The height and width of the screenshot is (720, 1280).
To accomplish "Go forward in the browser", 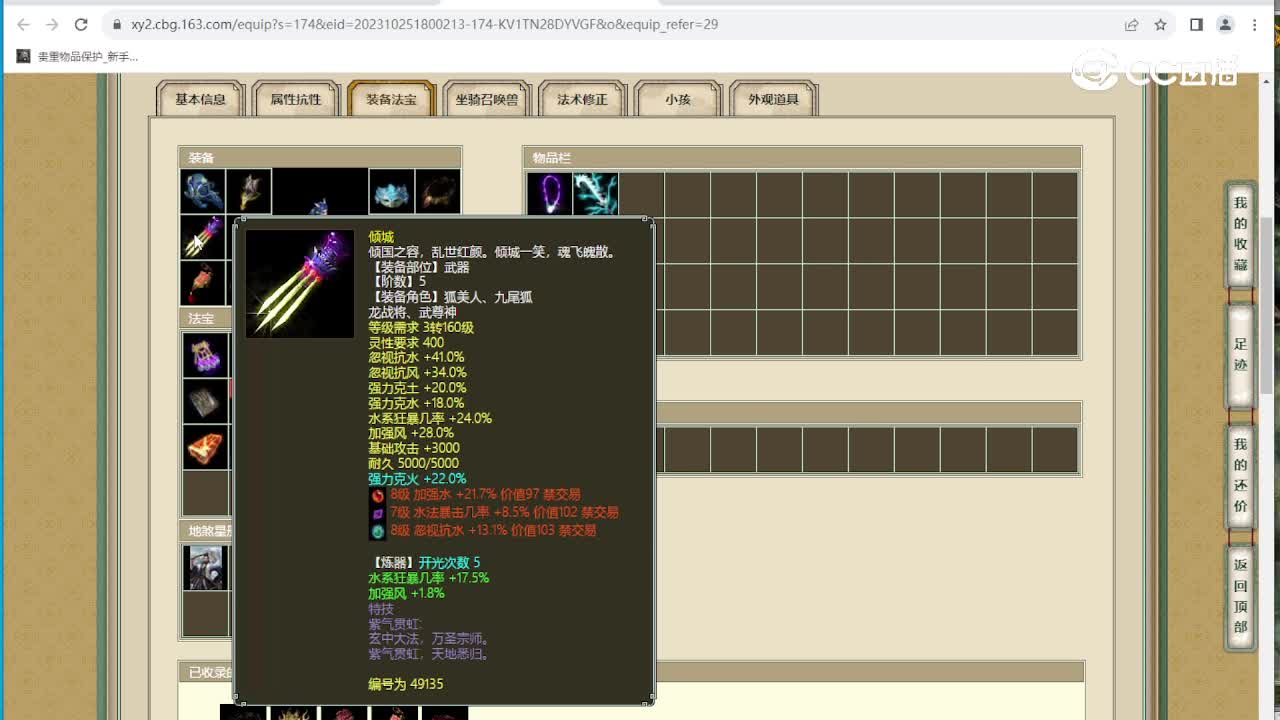I will tap(52, 24).
